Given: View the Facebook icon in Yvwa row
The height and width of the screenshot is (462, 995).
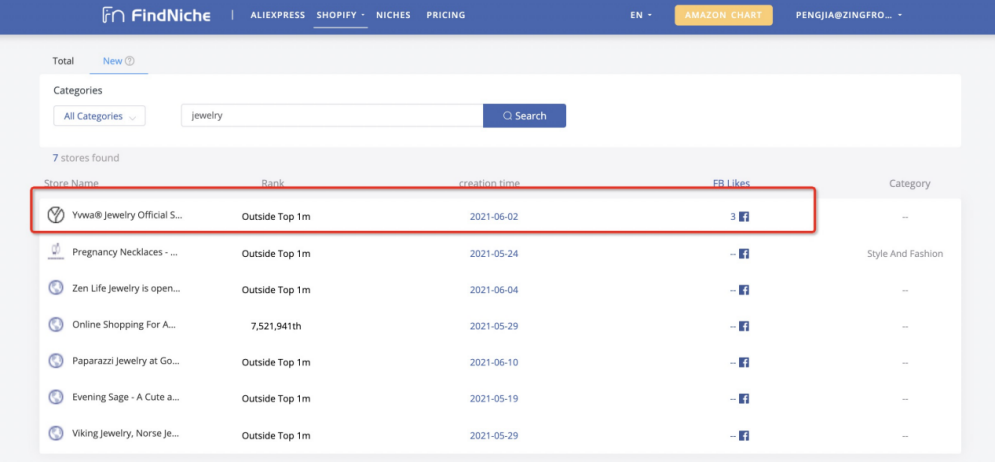Looking at the screenshot, I should [744, 216].
